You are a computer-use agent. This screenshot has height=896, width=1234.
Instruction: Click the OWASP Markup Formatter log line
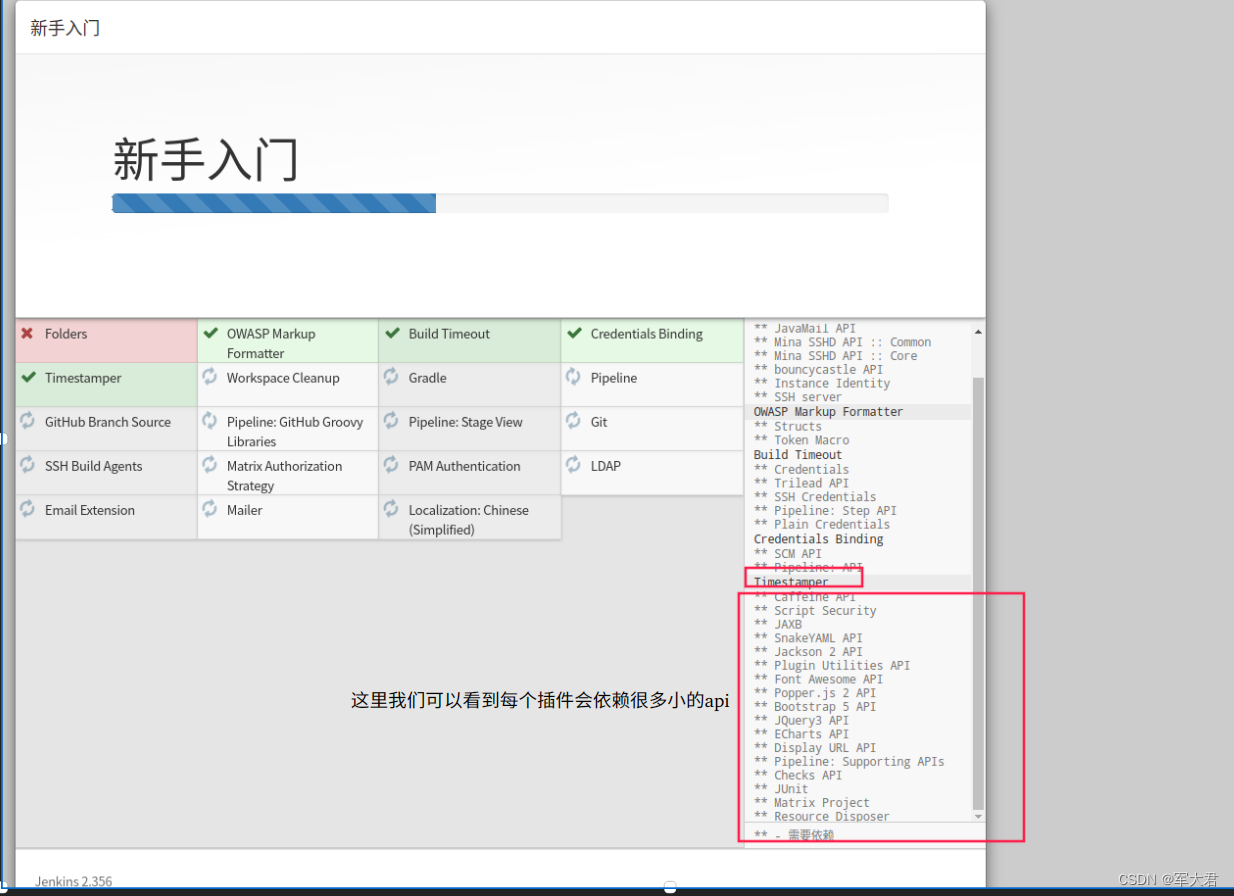coord(828,412)
